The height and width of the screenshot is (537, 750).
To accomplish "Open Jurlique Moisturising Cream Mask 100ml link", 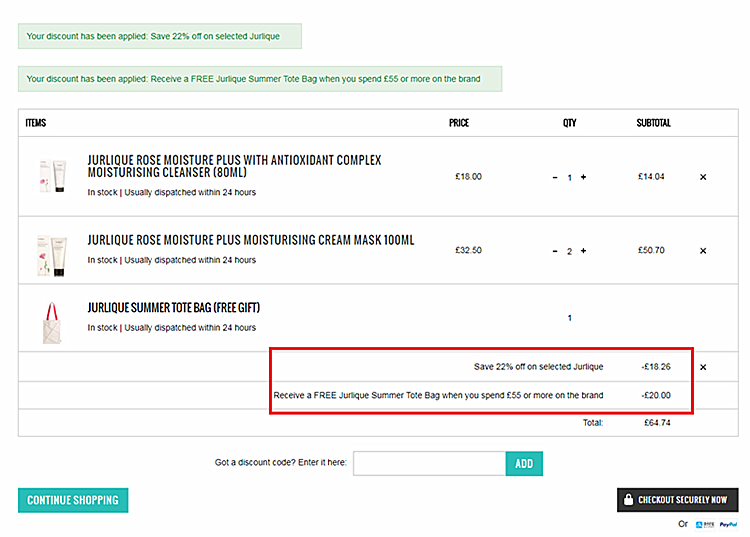I will point(251,240).
